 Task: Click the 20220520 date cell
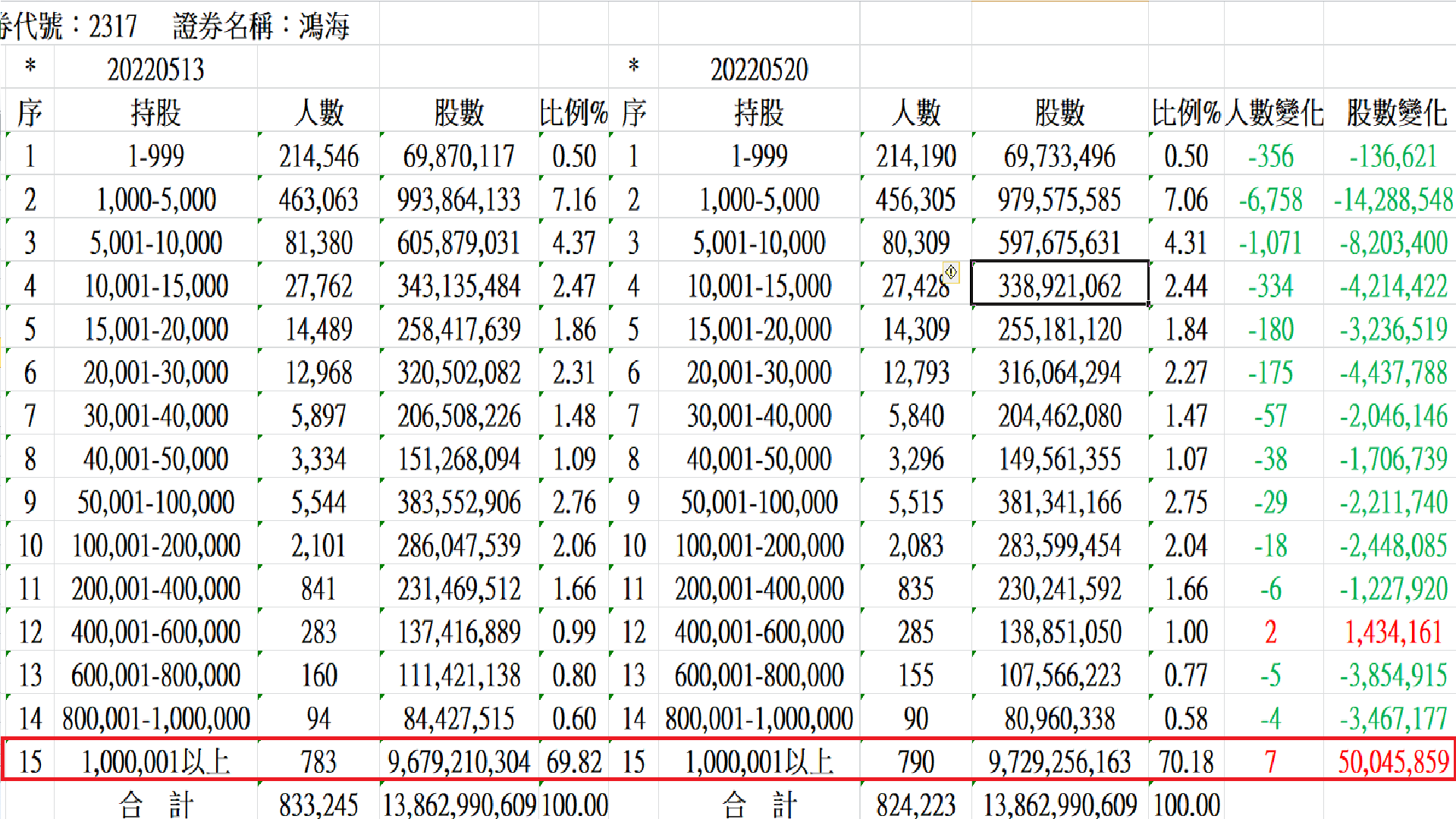pos(758,70)
